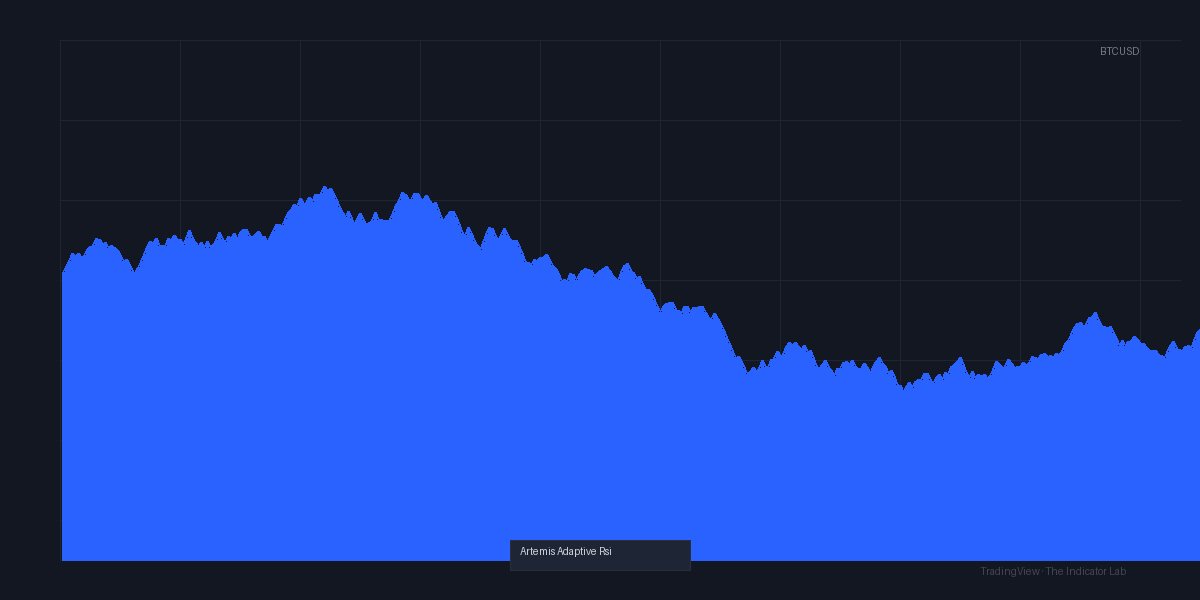This screenshot has height=600, width=1200.
Task: Click the late peak near the chart's right side
Action: [x=1095, y=313]
